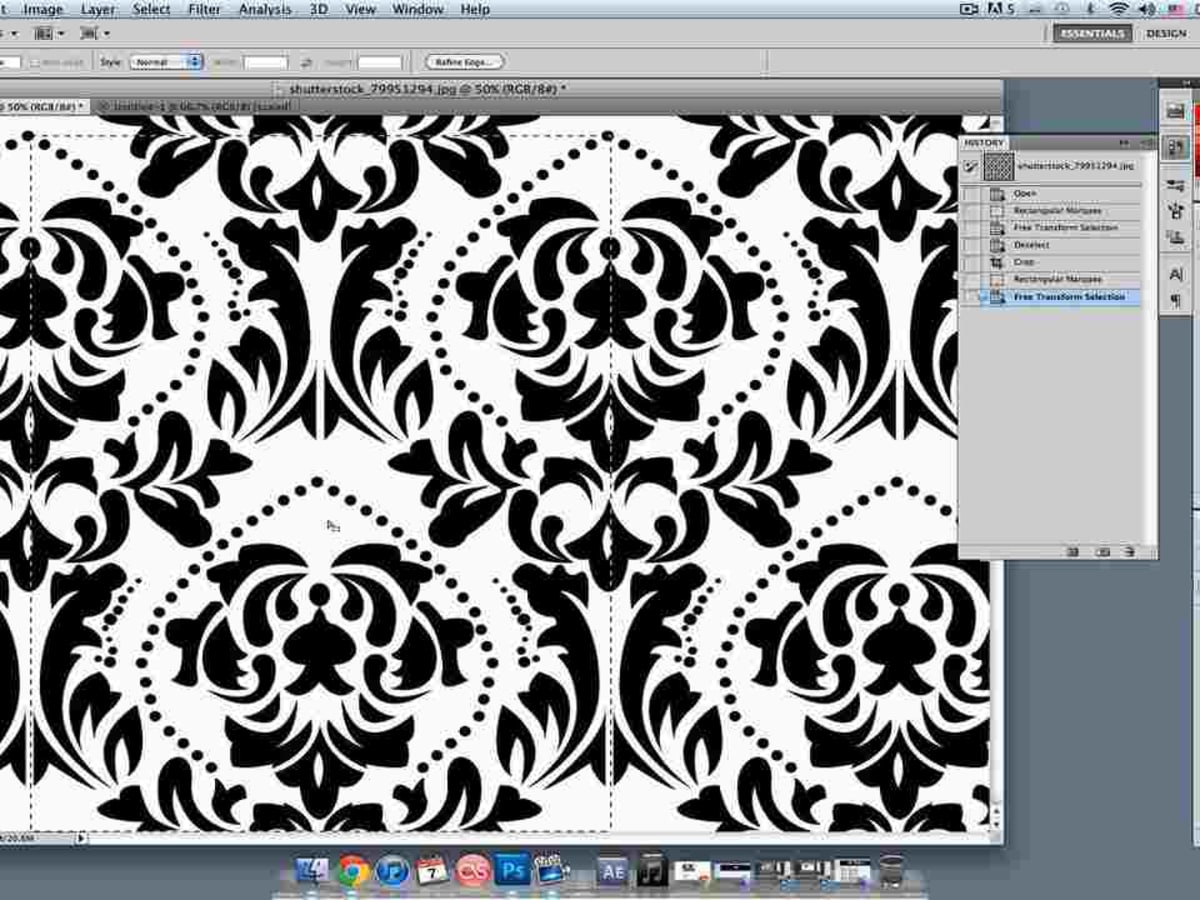
Task: Open the View menu
Action: pos(360,10)
